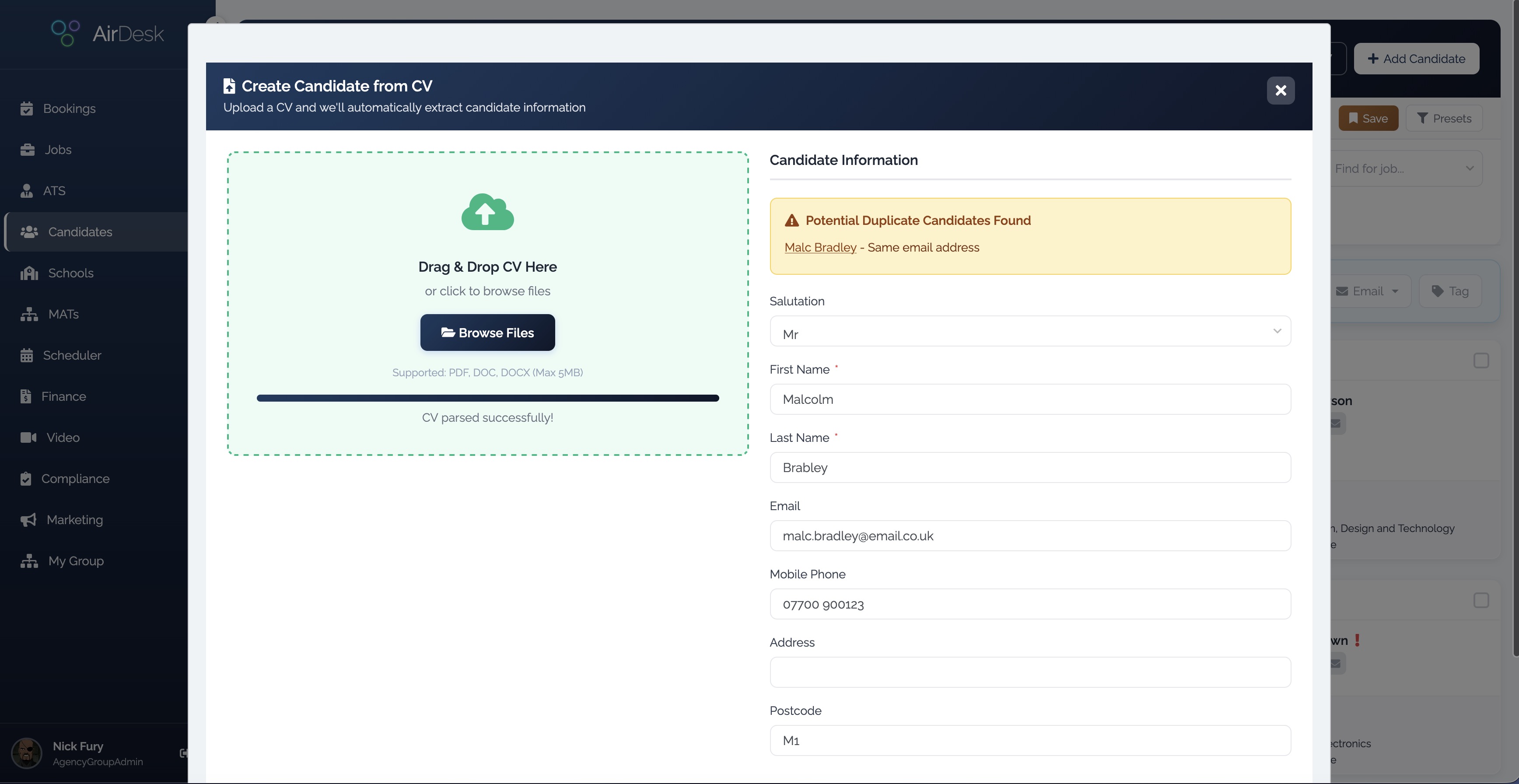This screenshot has height=784, width=1519.
Task: Click the MATs hierarchy icon
Action: (29, 314)
